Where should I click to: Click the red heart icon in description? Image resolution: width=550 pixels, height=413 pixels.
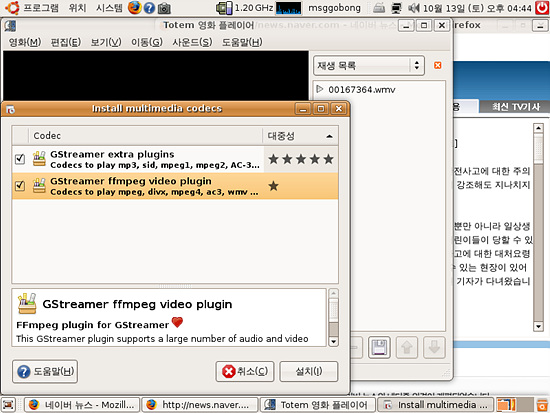pyautogui.click(x=177, y=322)
